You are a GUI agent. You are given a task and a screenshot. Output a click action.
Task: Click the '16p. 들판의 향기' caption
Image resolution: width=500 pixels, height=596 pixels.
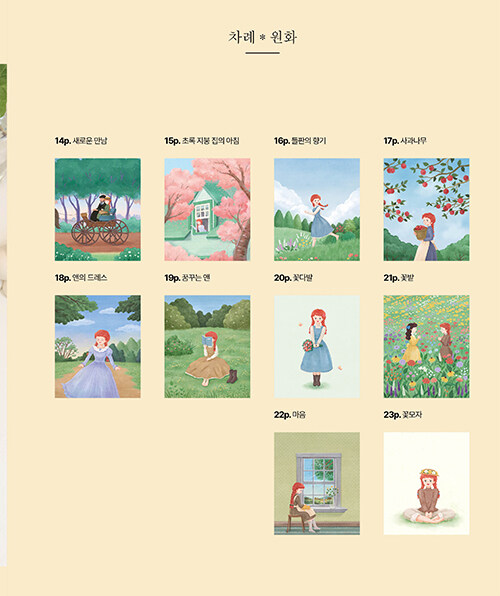click(300, 141)
